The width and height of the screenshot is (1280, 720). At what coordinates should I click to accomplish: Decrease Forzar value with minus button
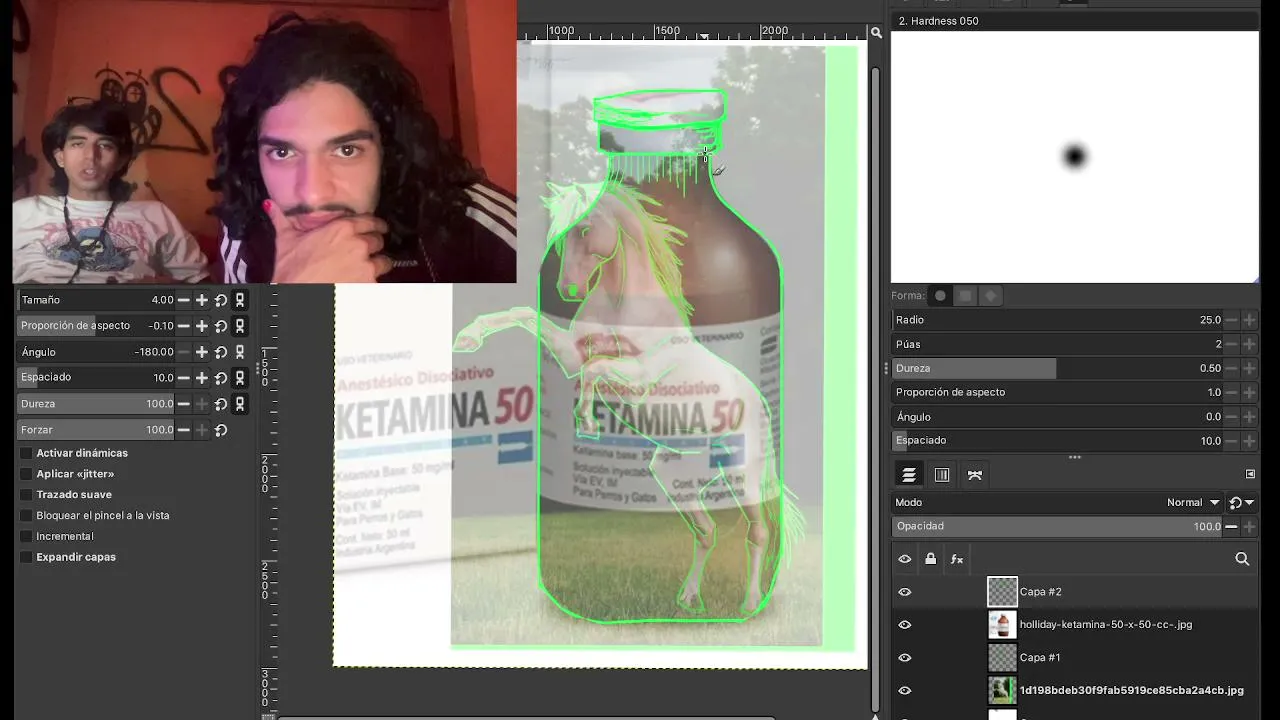tap(183, 430)
